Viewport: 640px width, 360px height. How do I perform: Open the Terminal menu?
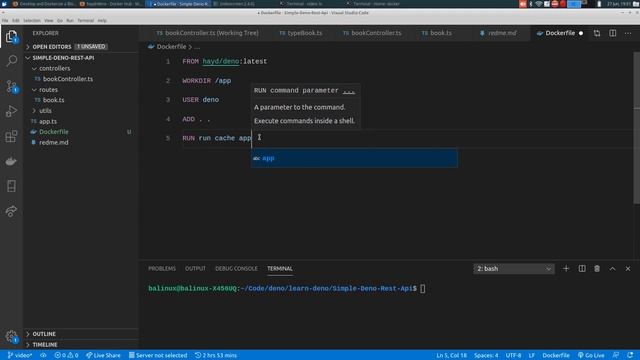click(x=86, y=20)
